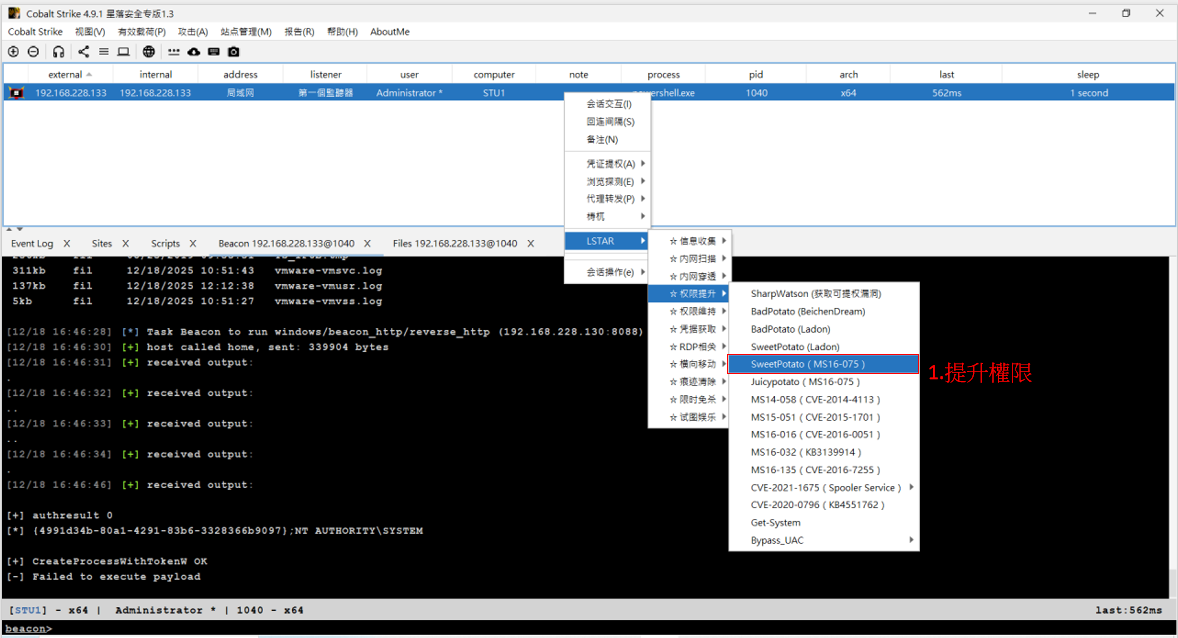Click 备注(N) in the context menu
The height and width of the screenshot is (638, 1178).
click(607, 140)
